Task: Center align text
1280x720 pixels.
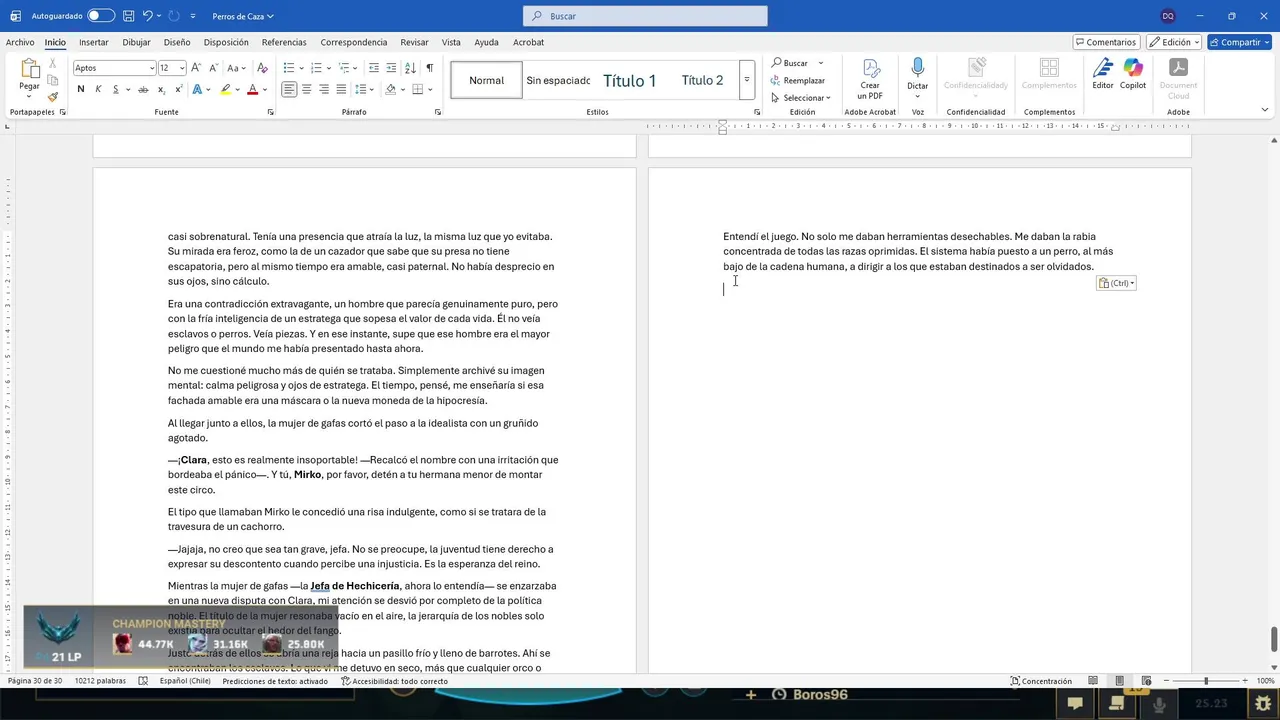Action: tap(307, 89)
